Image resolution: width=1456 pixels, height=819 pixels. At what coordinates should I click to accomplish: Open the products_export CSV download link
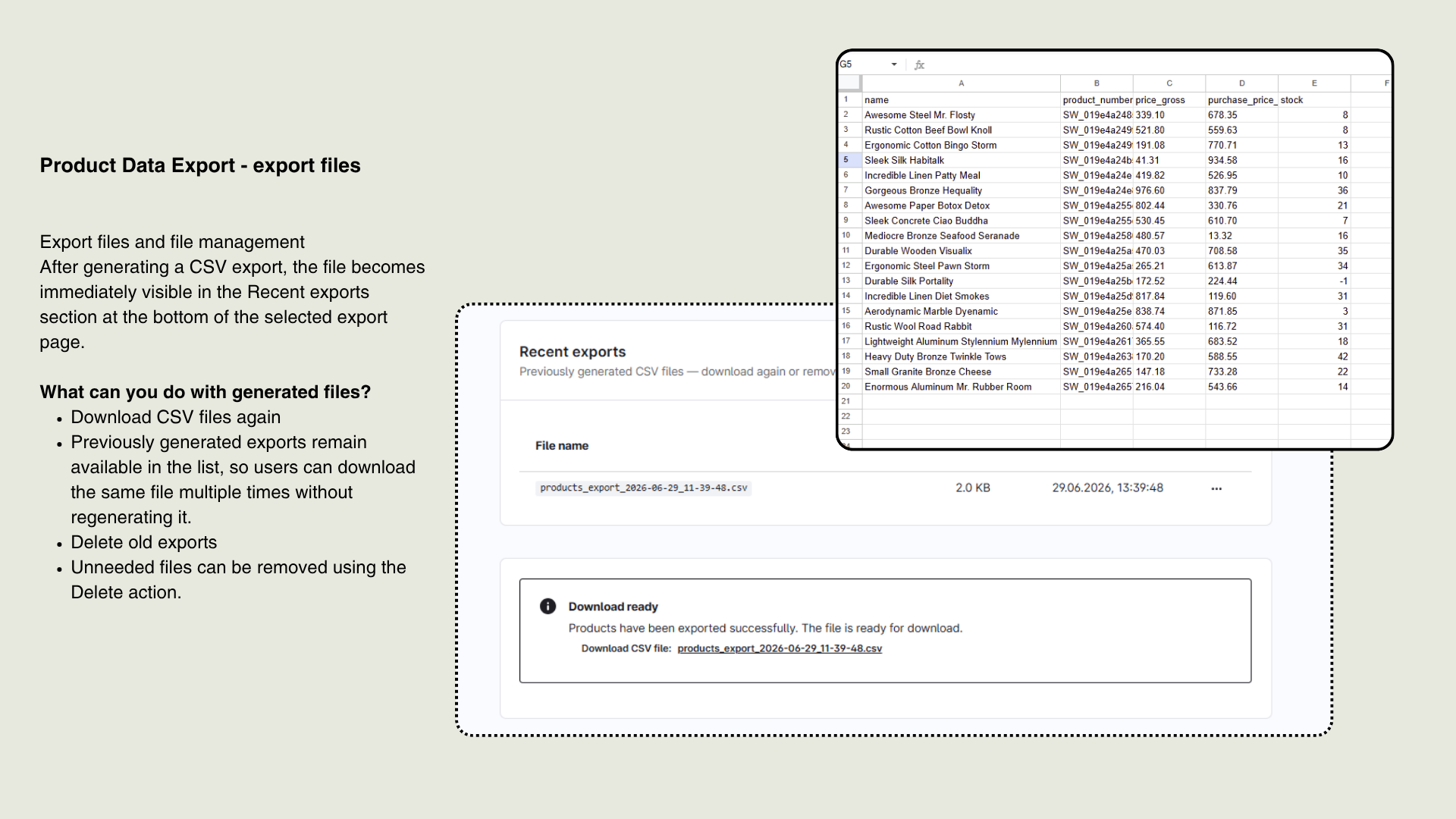780,648
